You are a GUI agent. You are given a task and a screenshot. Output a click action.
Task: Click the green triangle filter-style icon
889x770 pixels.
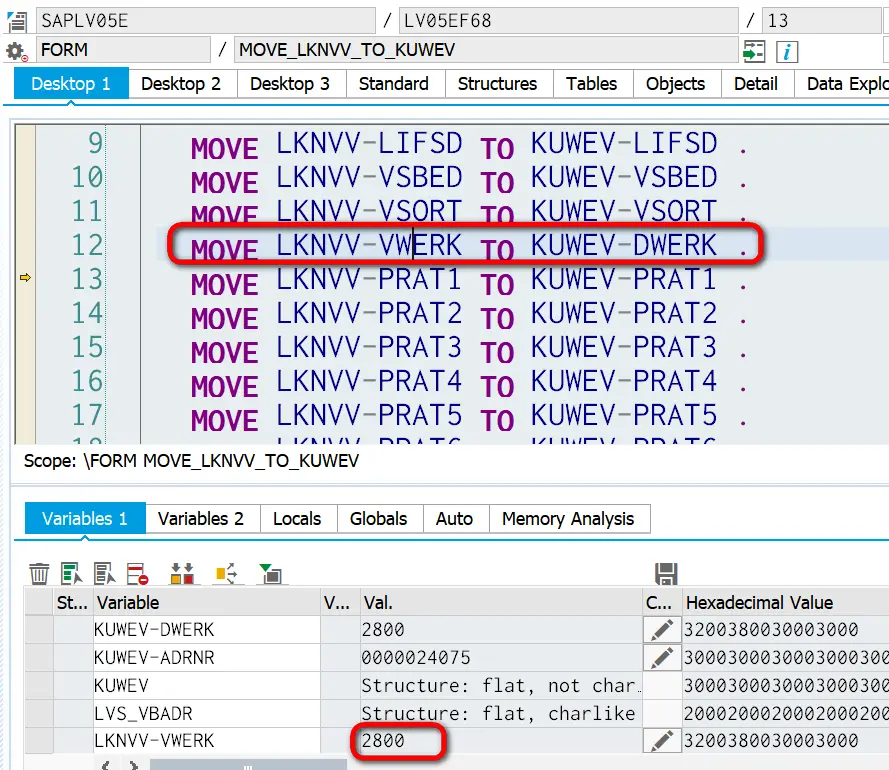[271, 573]
